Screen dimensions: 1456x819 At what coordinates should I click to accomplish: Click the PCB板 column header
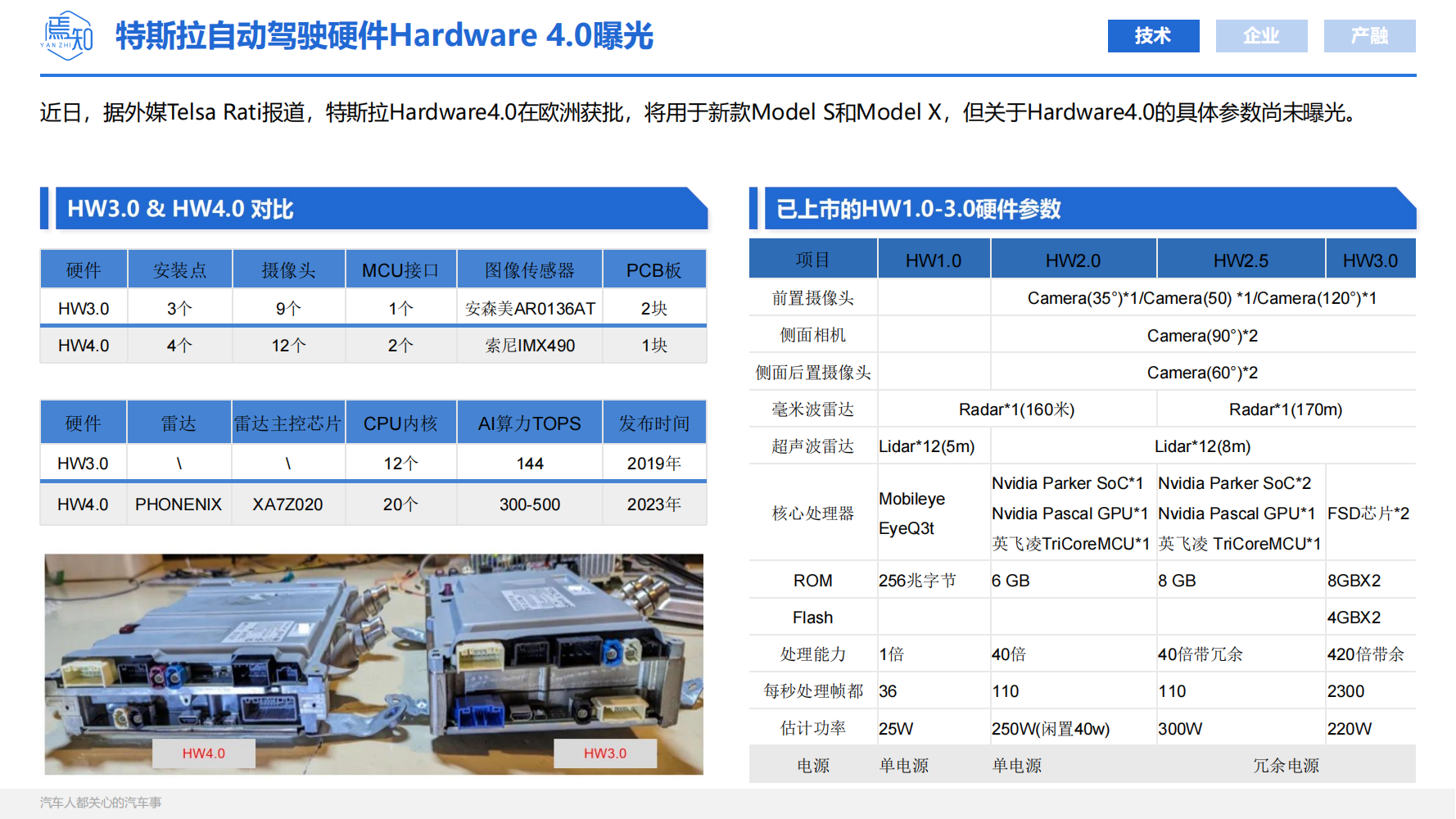[x=654, y=270]
